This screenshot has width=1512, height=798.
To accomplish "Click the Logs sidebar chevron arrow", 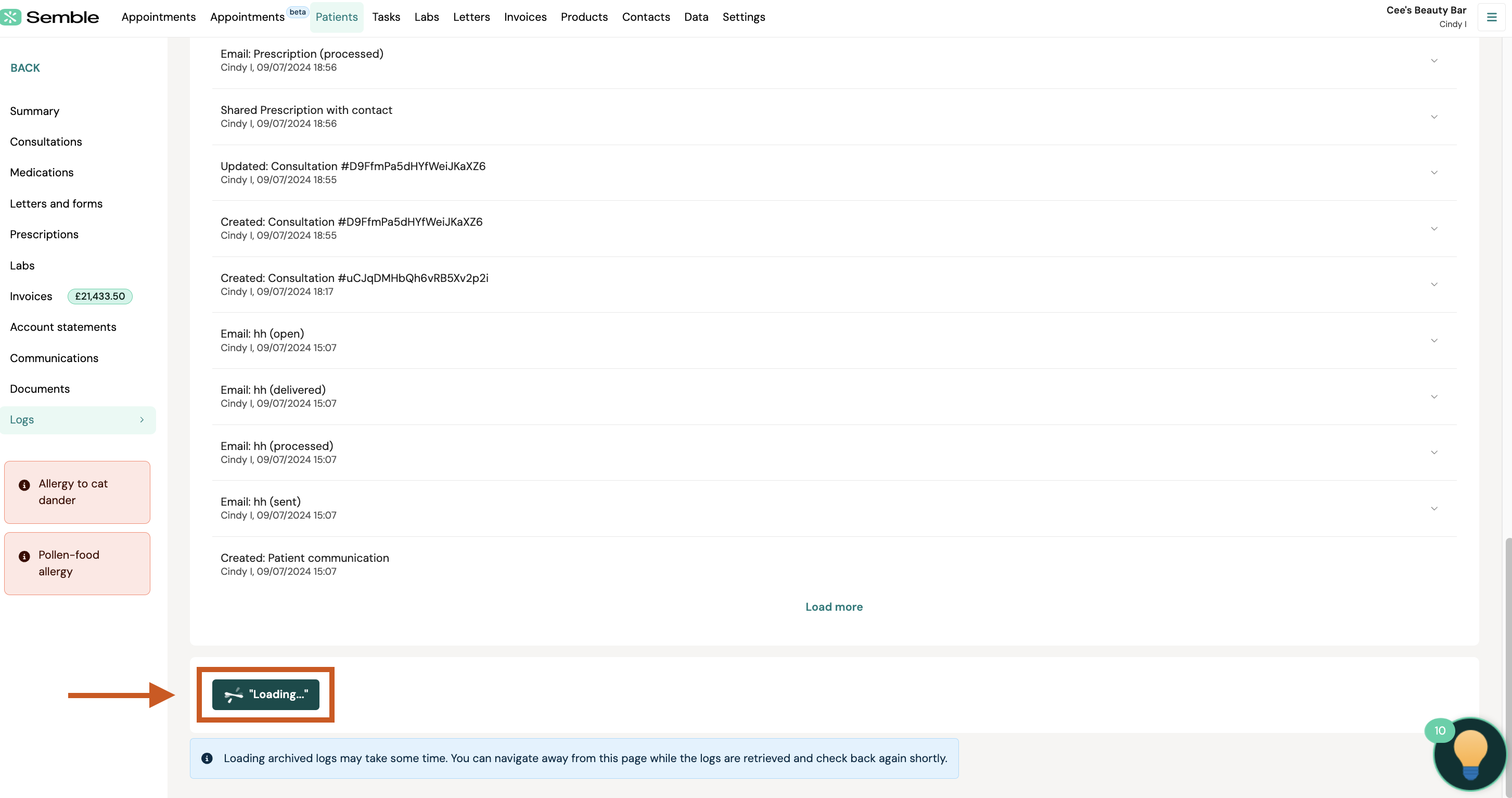I will [x=142, y=419].
